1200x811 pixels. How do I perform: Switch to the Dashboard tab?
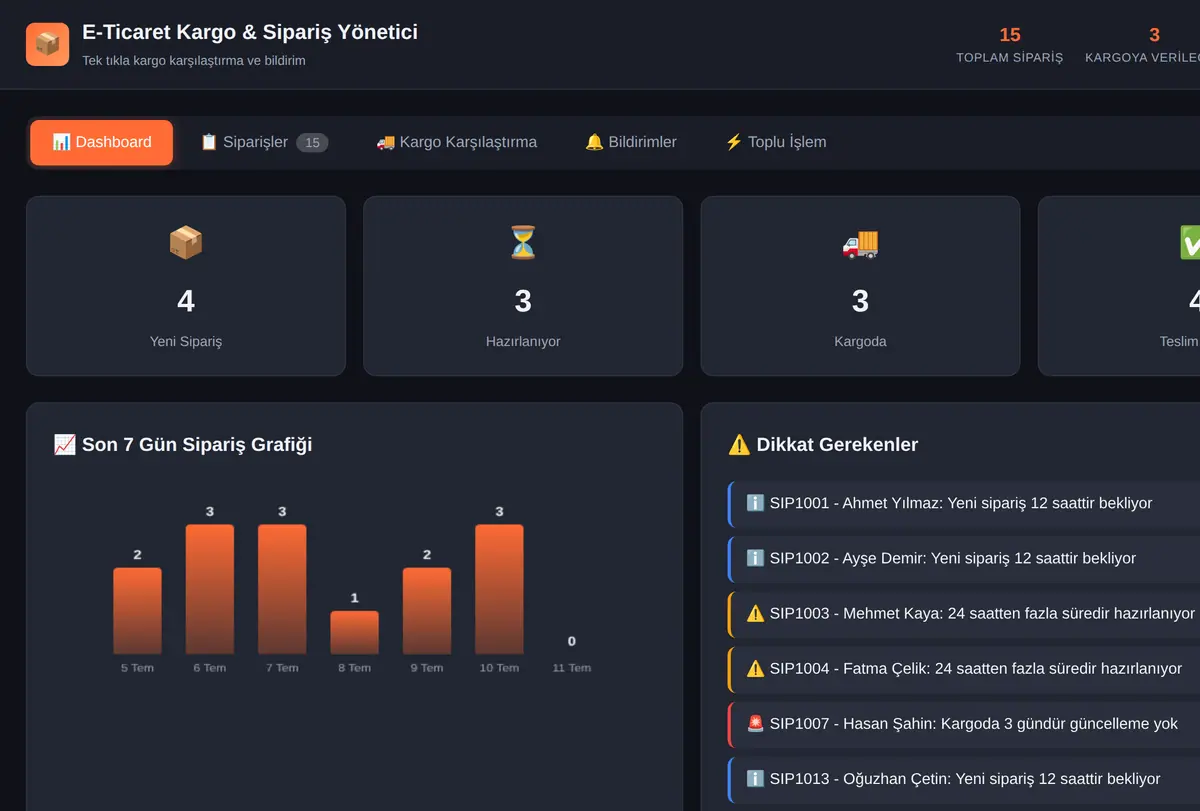pyautogui.click(x=102, y=142)
